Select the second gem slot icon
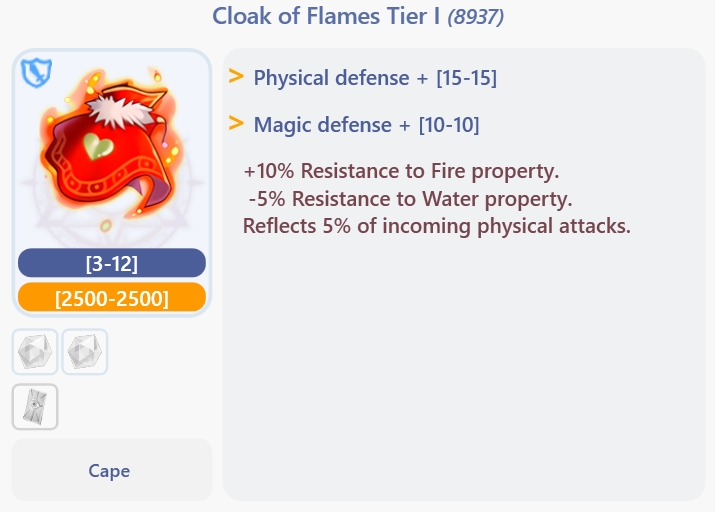715x512 pixels. [85, 352]
